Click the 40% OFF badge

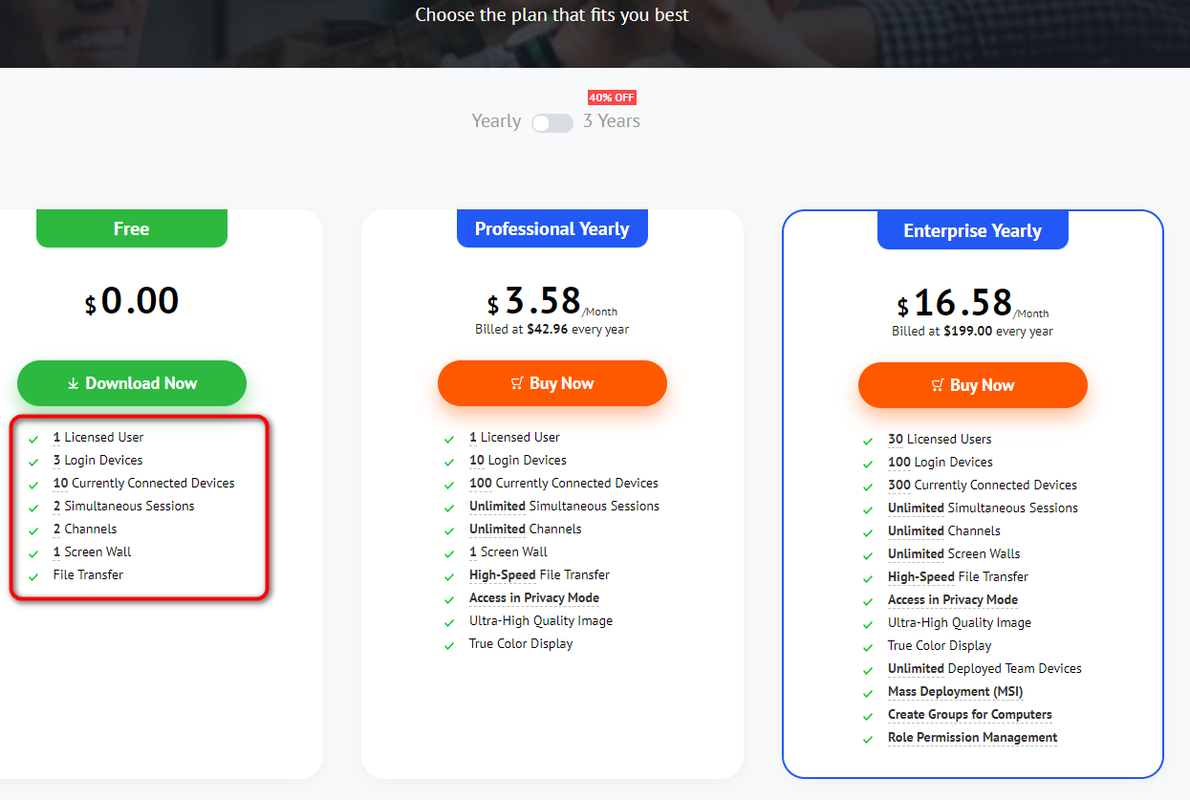pyautogui.click(x=612, y=97)
